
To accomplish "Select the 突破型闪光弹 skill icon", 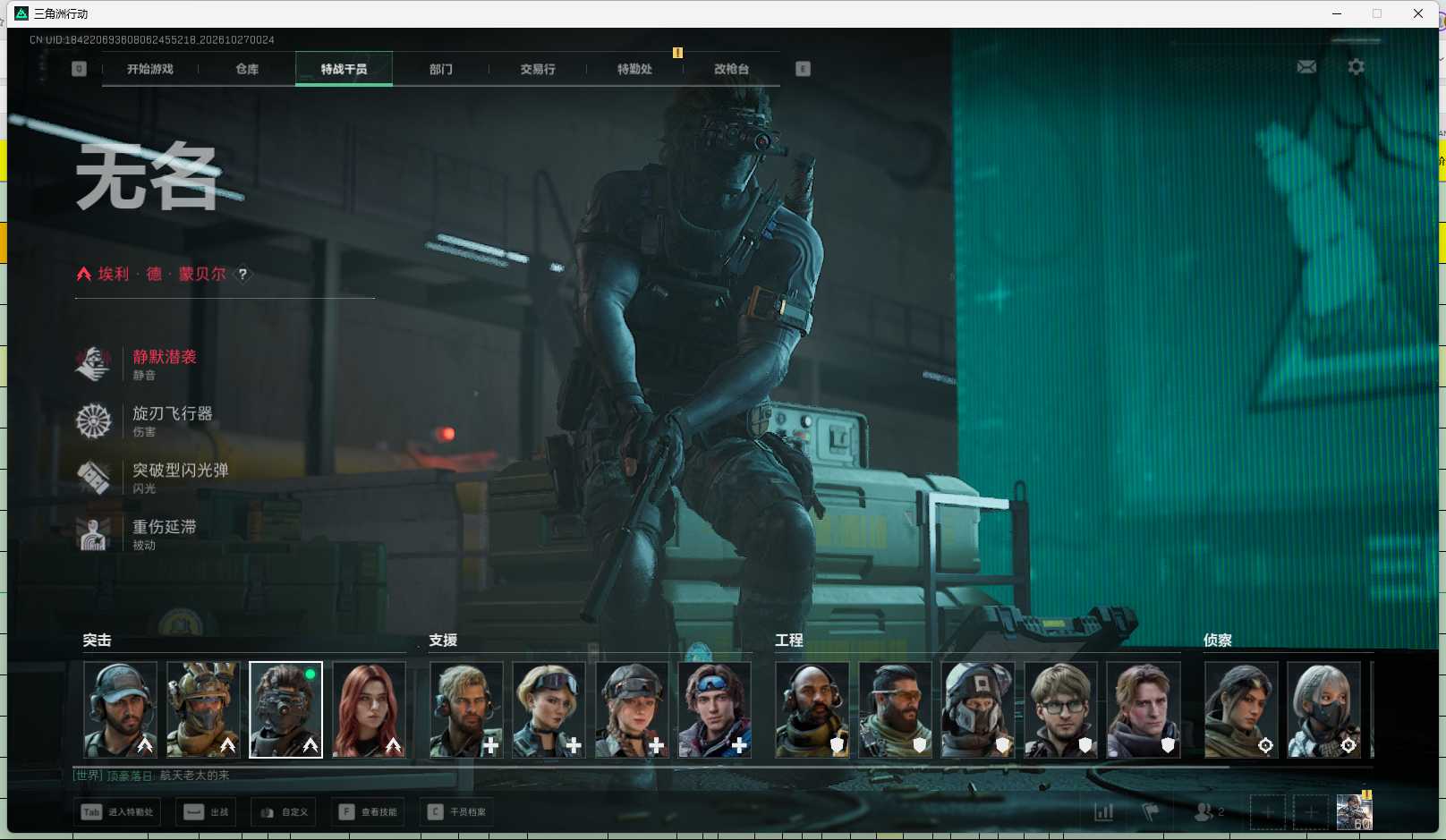I will point(93,478).
